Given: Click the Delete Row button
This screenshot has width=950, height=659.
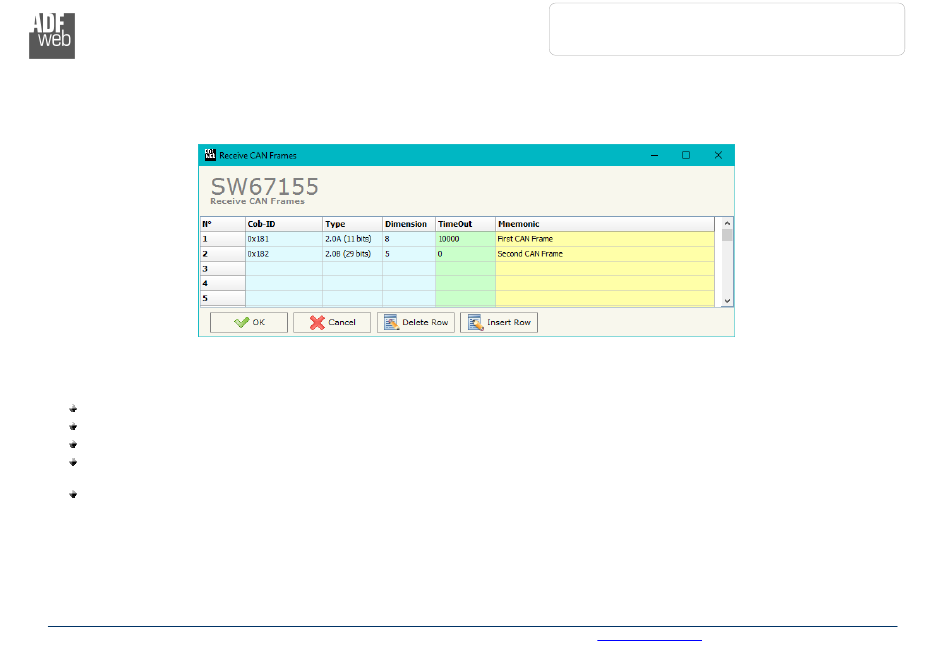Looking at the screenshot, I should click(416, 322).
